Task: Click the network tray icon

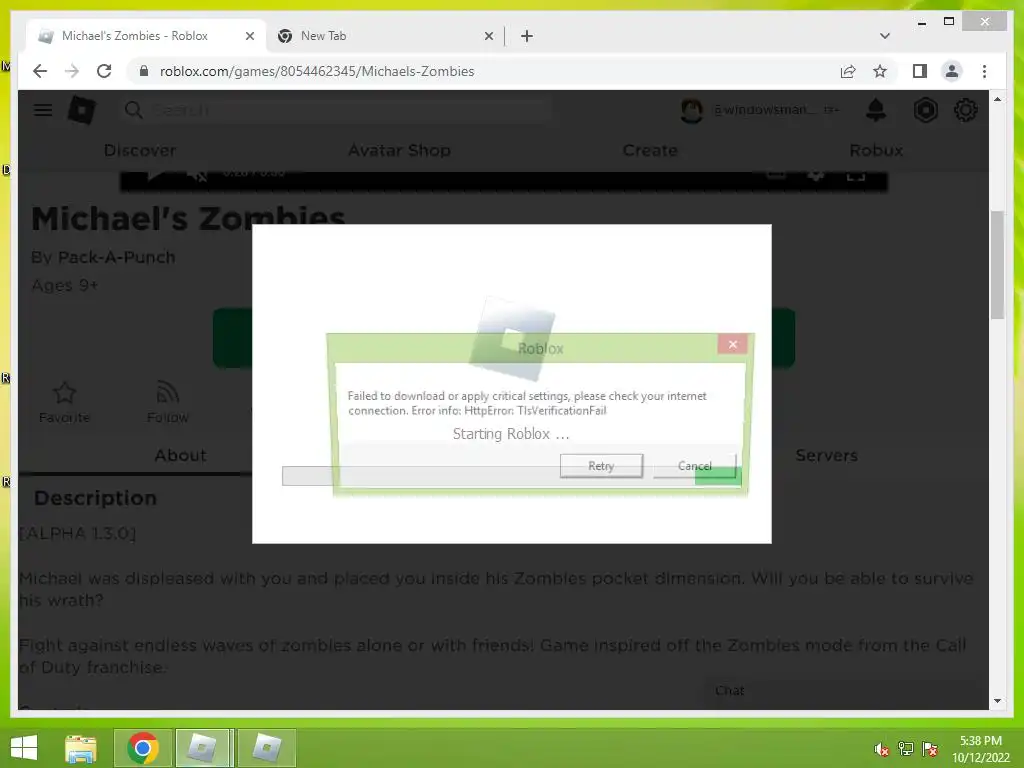Action: 905,749
